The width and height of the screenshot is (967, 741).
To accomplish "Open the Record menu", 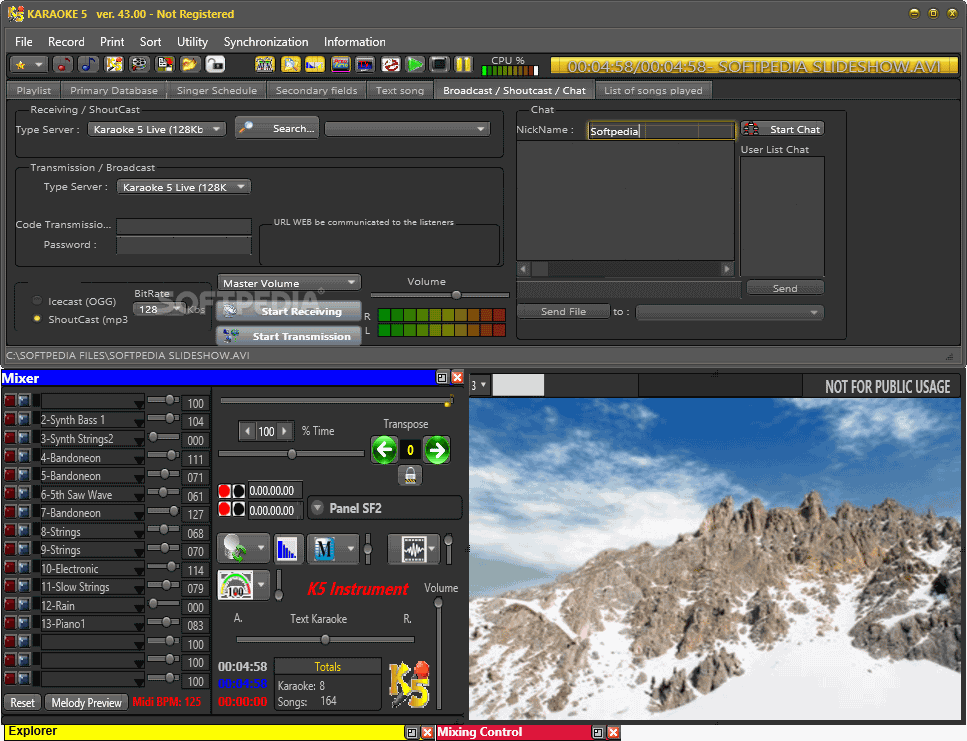I will 66,42.
